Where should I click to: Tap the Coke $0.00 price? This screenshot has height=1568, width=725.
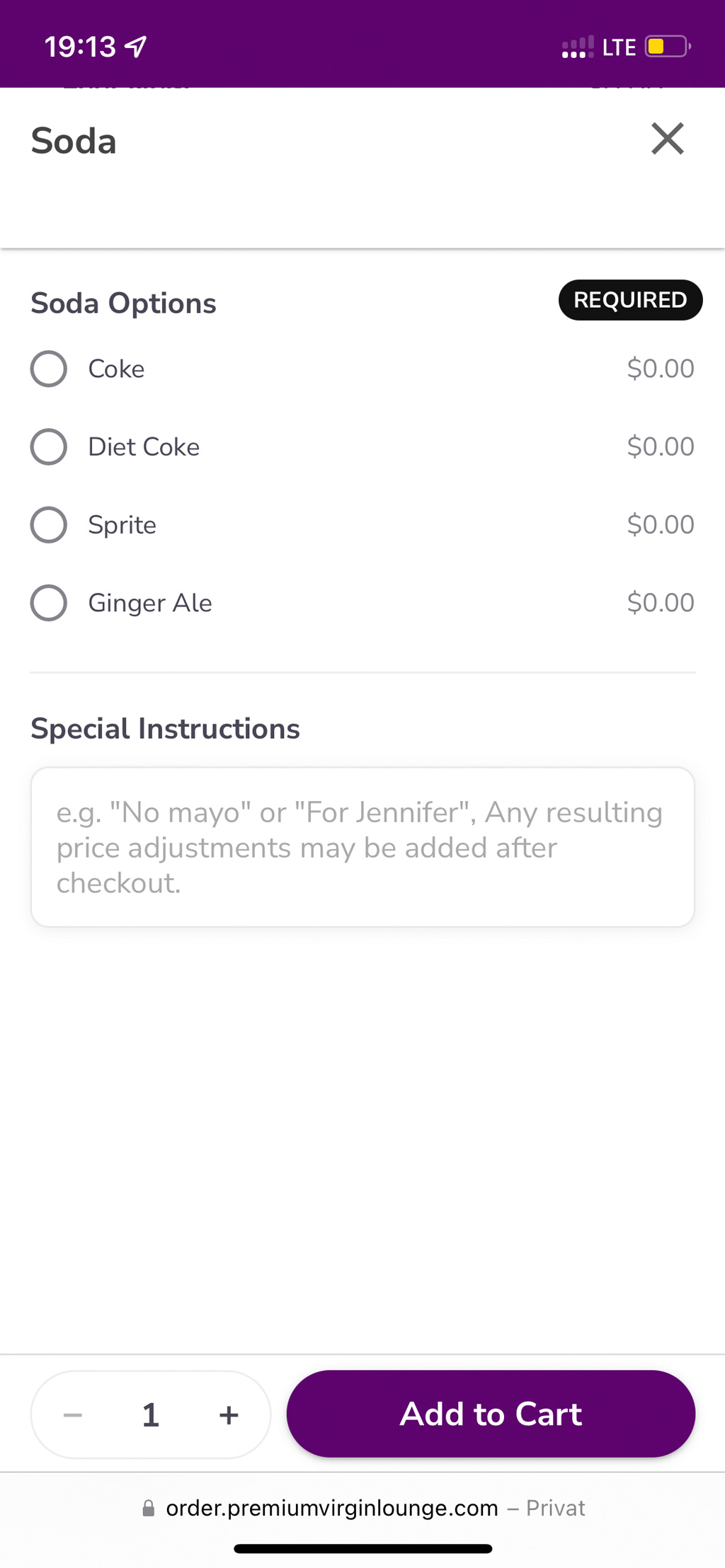click(x=660, y=369)
